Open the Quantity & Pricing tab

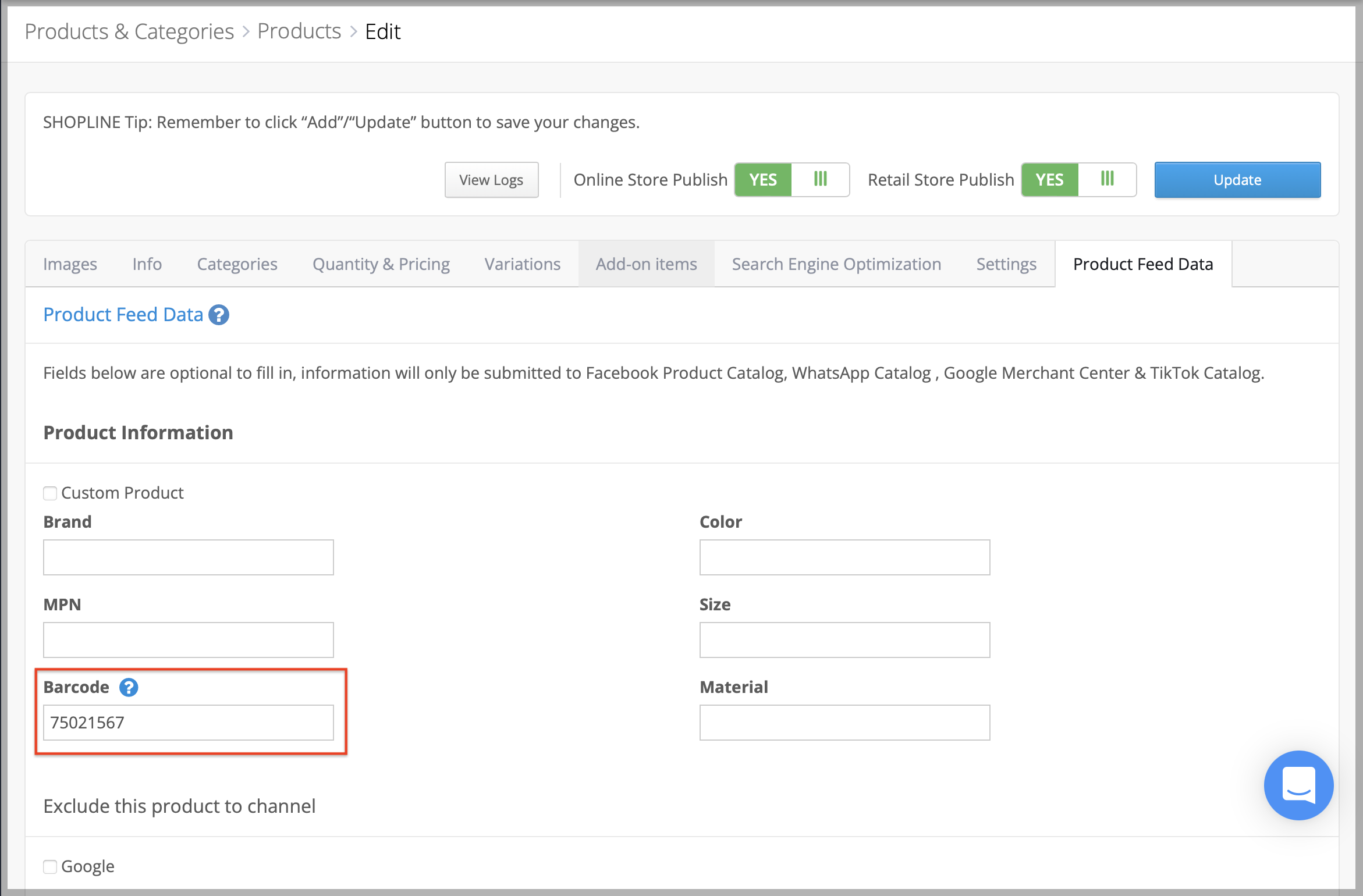click(x=381, y=264)
